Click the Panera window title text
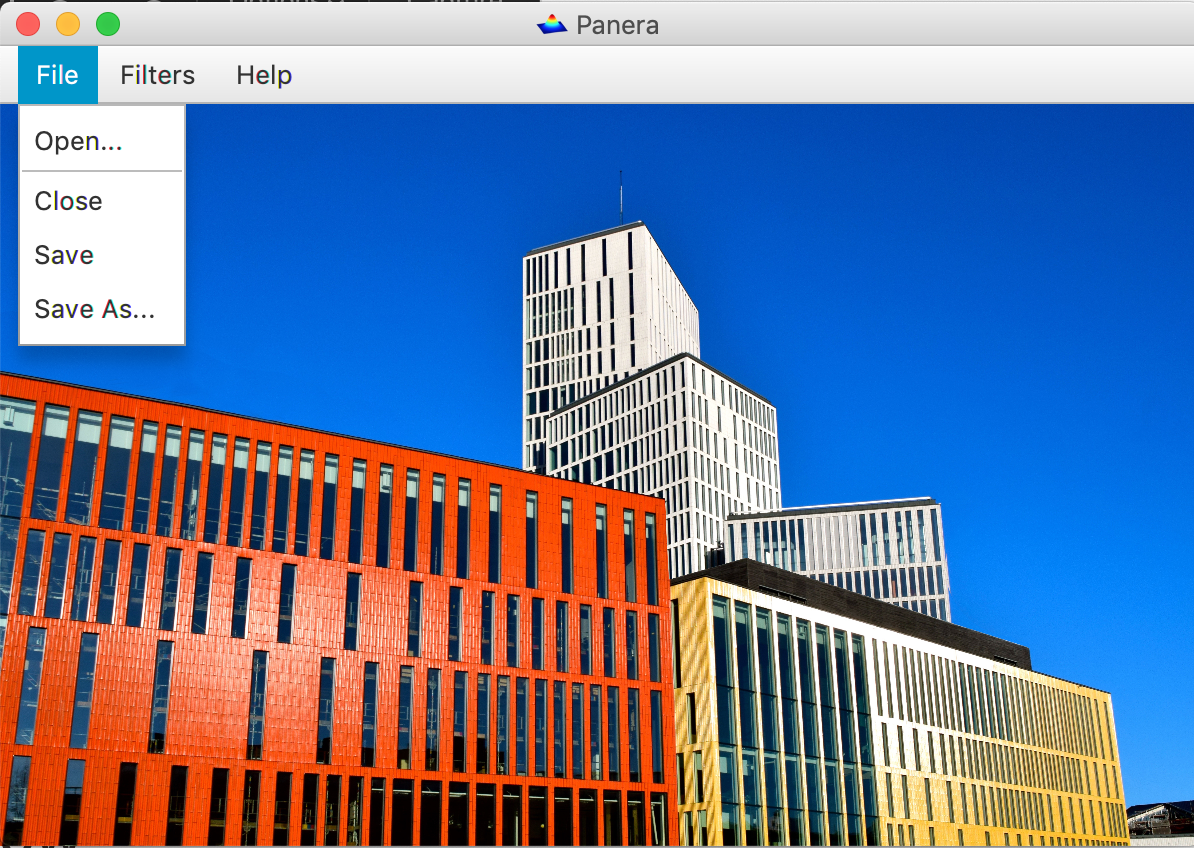1194x848 pixels. tap(617, 25)
